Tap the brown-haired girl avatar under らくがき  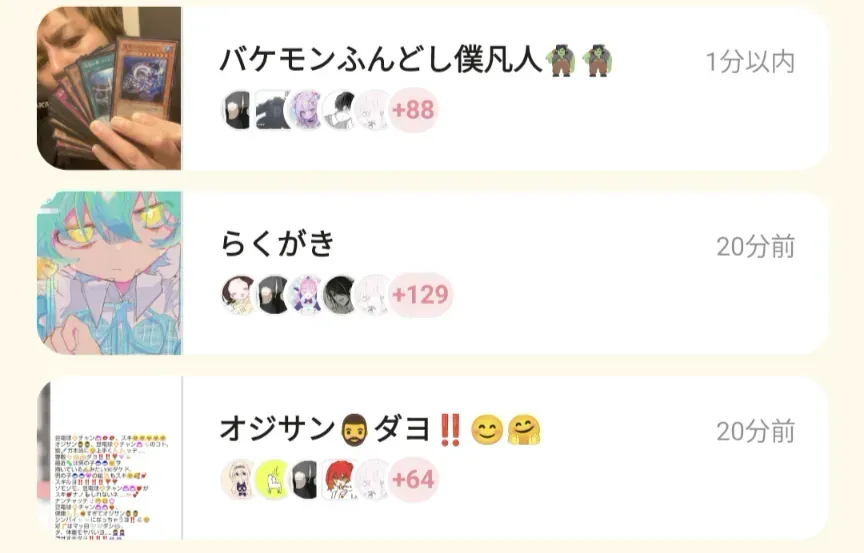[238, 295]
